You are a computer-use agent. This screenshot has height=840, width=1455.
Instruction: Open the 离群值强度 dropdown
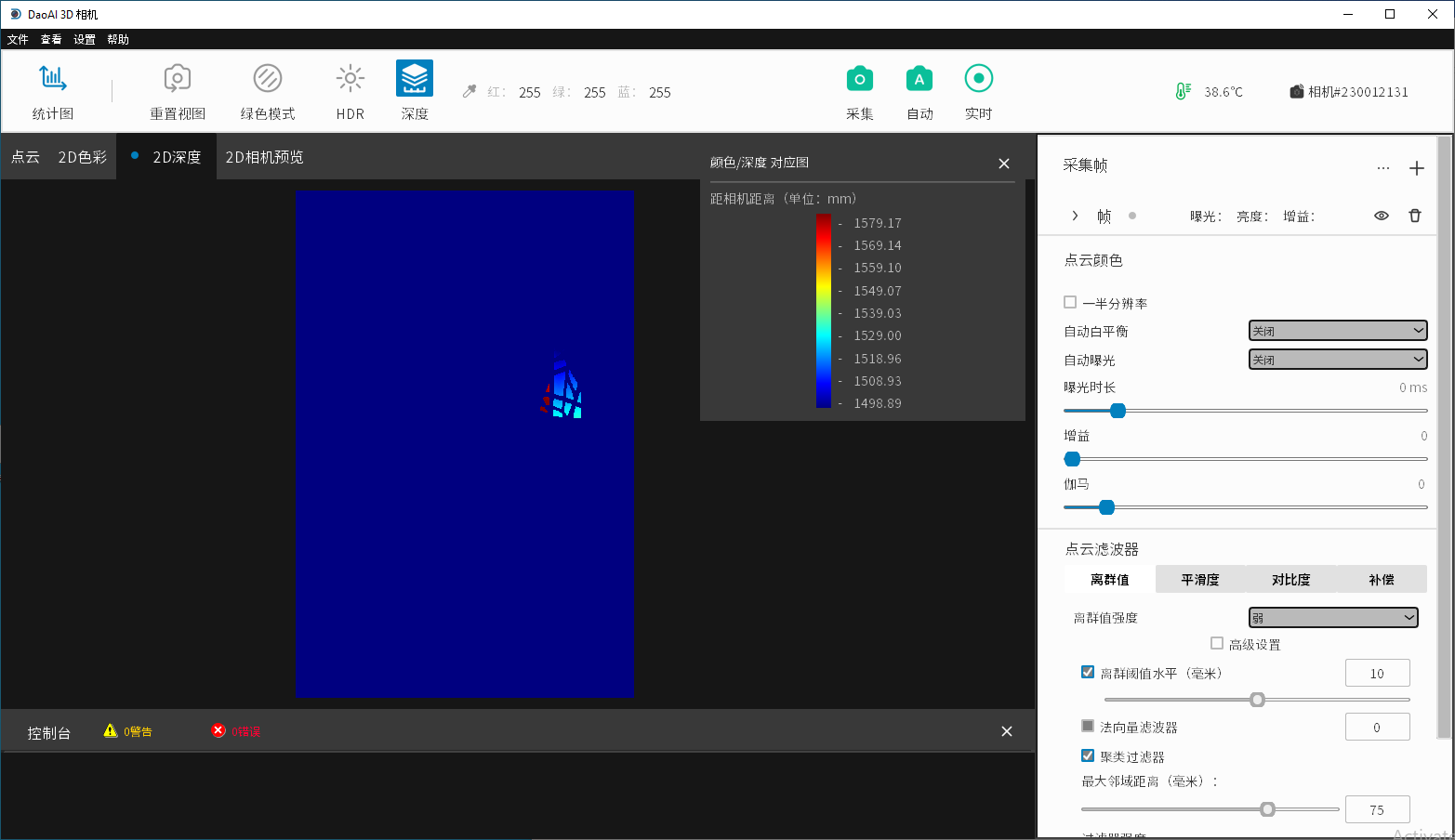coord(1333,618)
